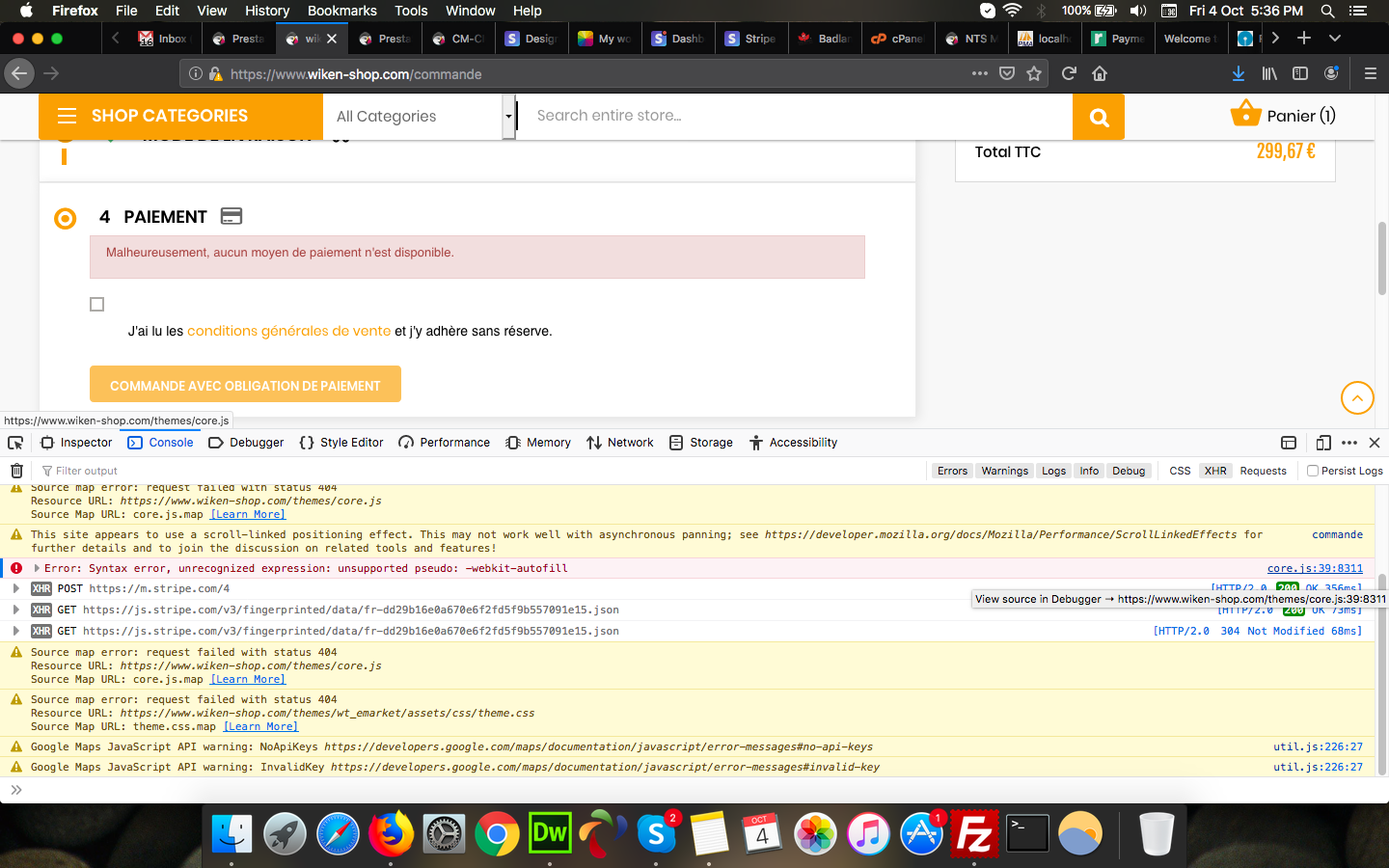1389x868 pixels.
Task: Bookmark this page with the star icon
Action: pyautogui.click(x=1034, y=73)
